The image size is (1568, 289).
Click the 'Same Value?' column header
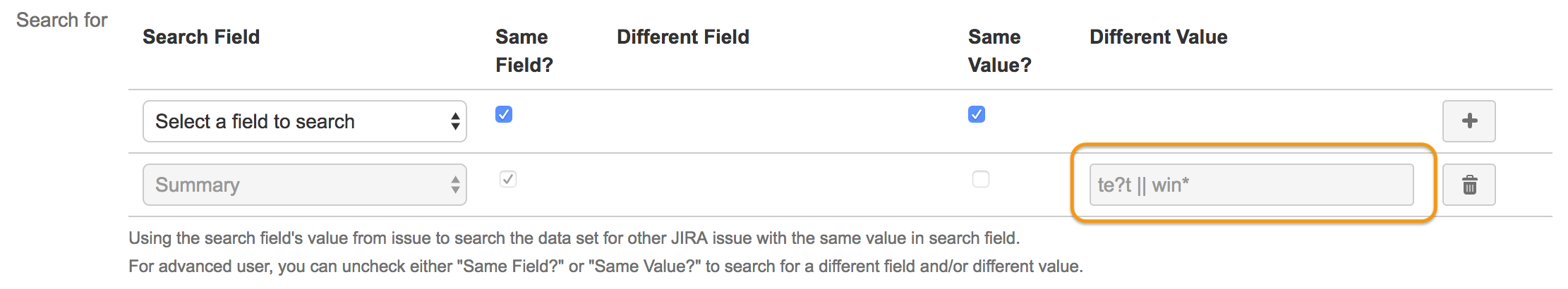coord(999,51)
